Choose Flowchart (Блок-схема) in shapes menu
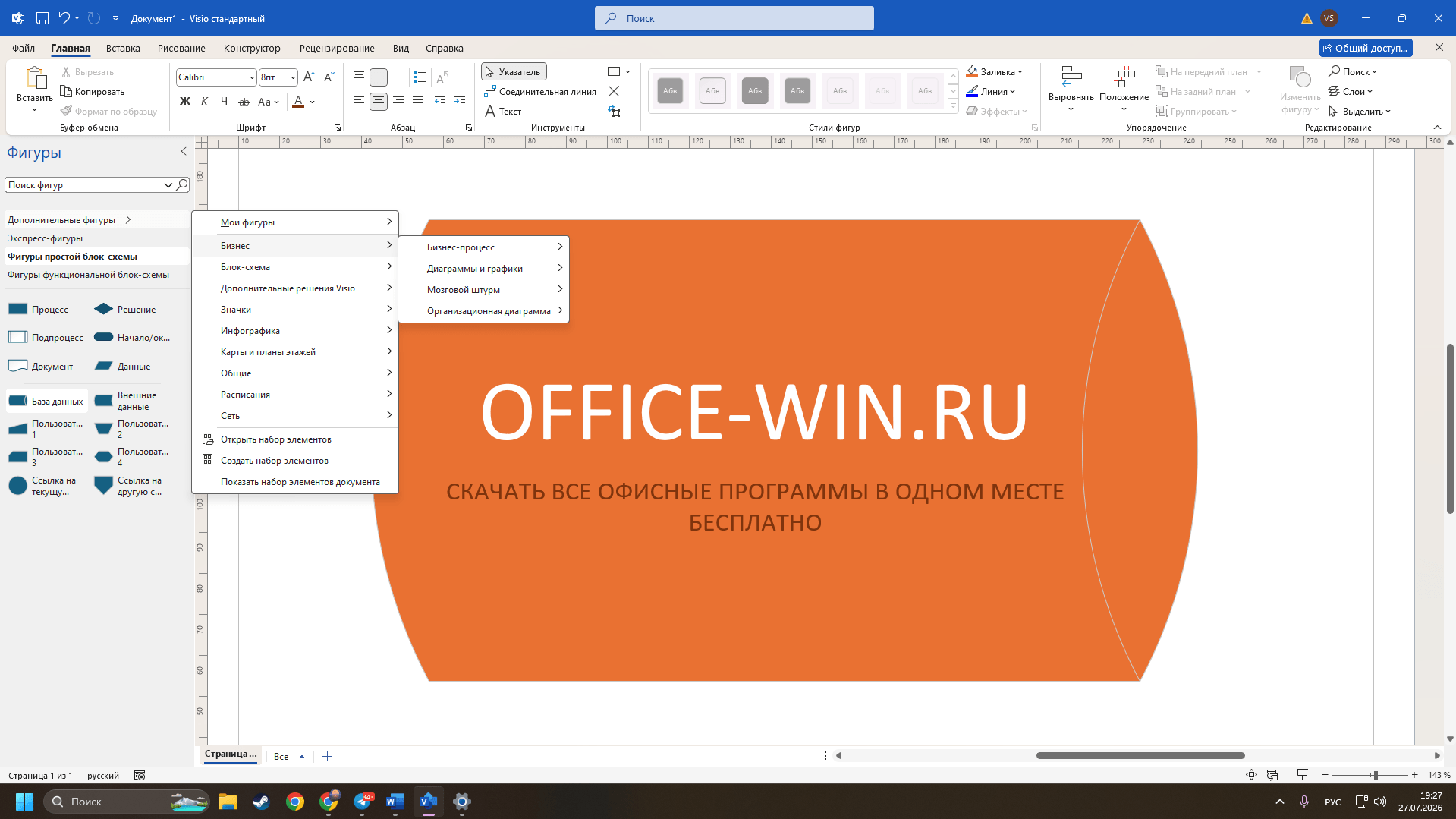 [295, 267]
